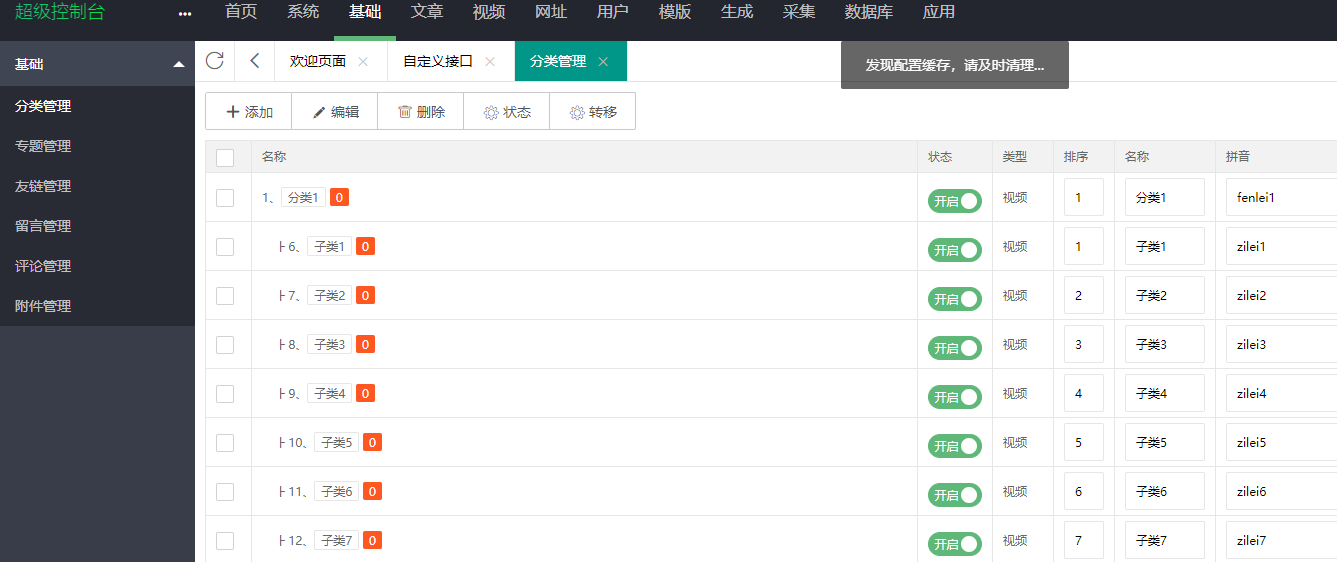This screenshot has width=1337, height=562.
Task: Toggle the 开启 switch for 分类1
Action: pyautogui.click(x=955, y=201)
